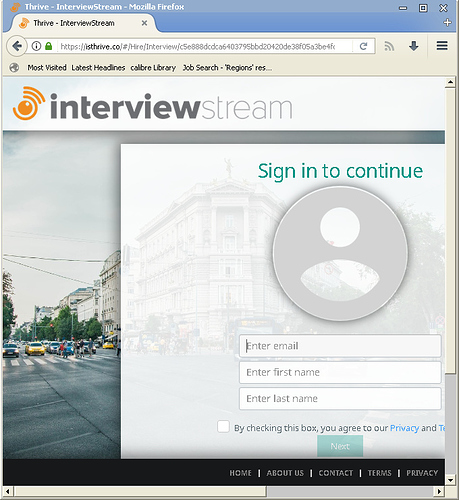This screenshot has height=500, width=459.
Task: Open the Latest Headlines bookmark
Action: point(98,68)
